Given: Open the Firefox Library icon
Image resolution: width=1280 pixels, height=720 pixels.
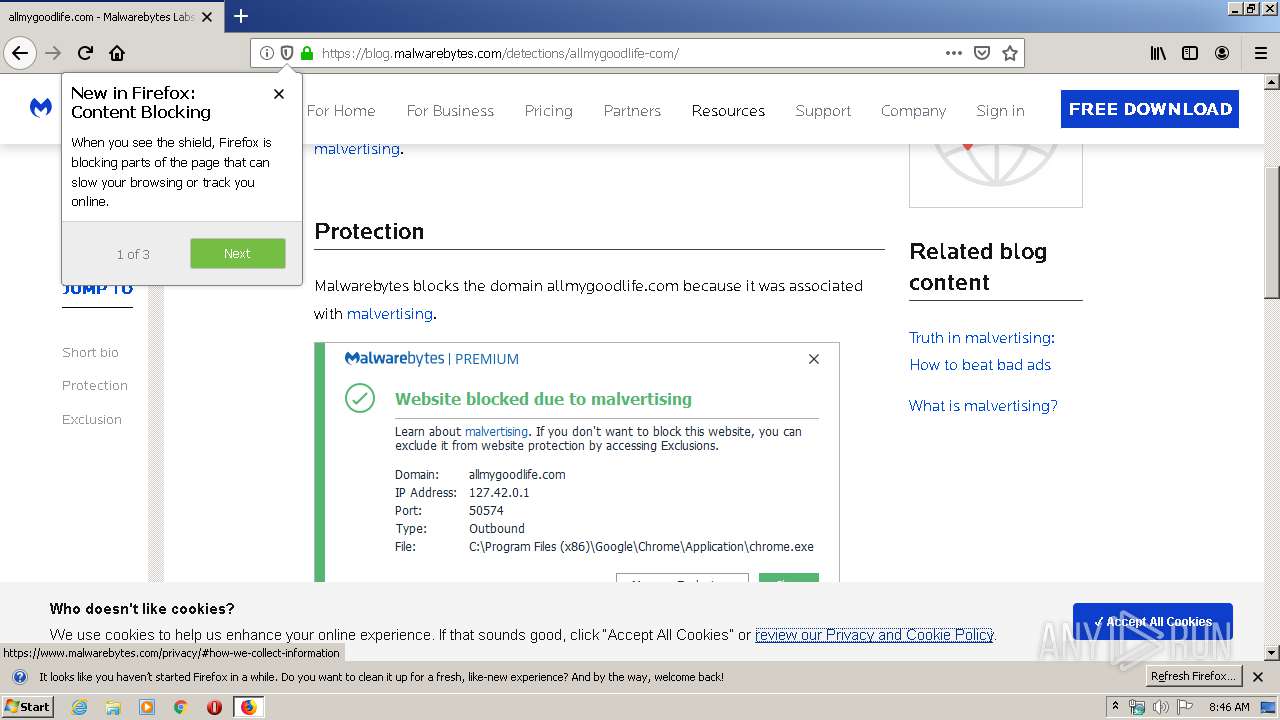Looking at the screenshot, I should tap(1158, 53).
